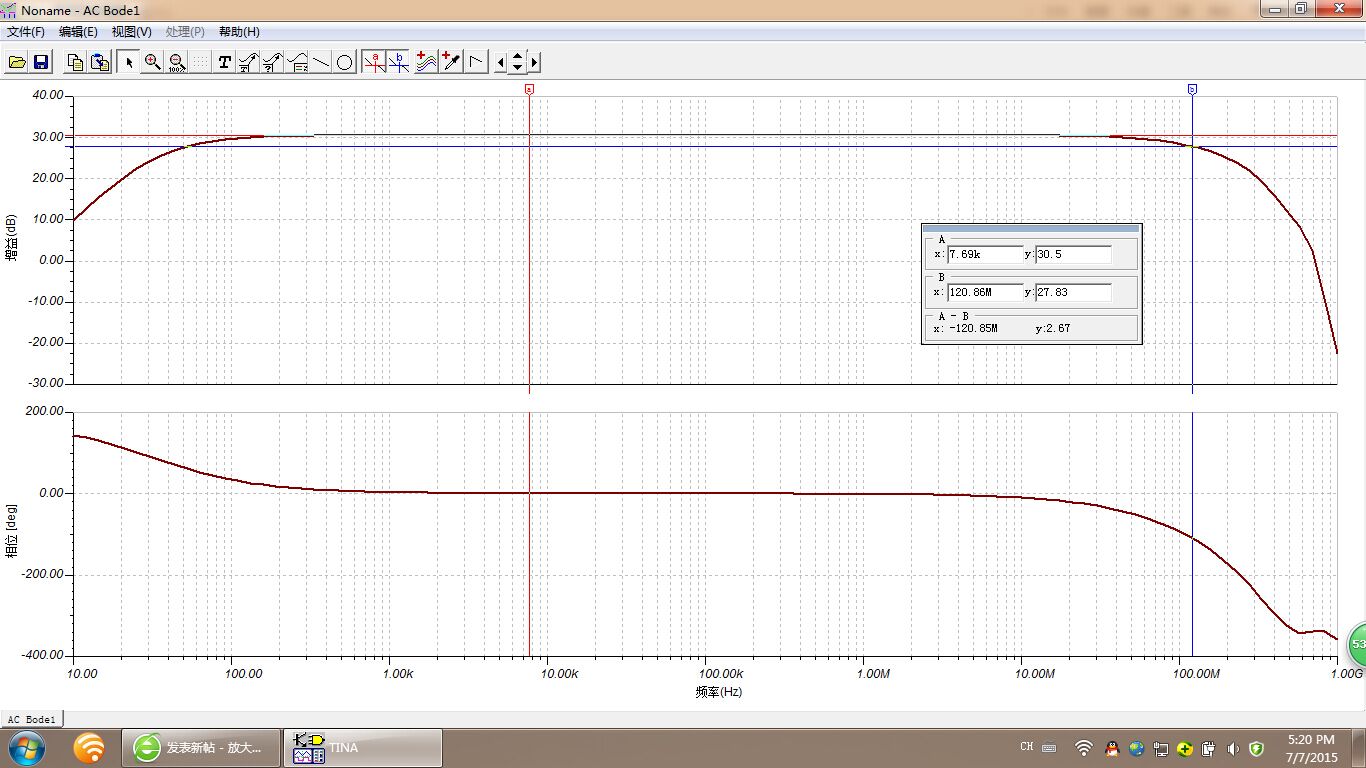
Task: Click the power plug tray icon
Action: 1209,748
